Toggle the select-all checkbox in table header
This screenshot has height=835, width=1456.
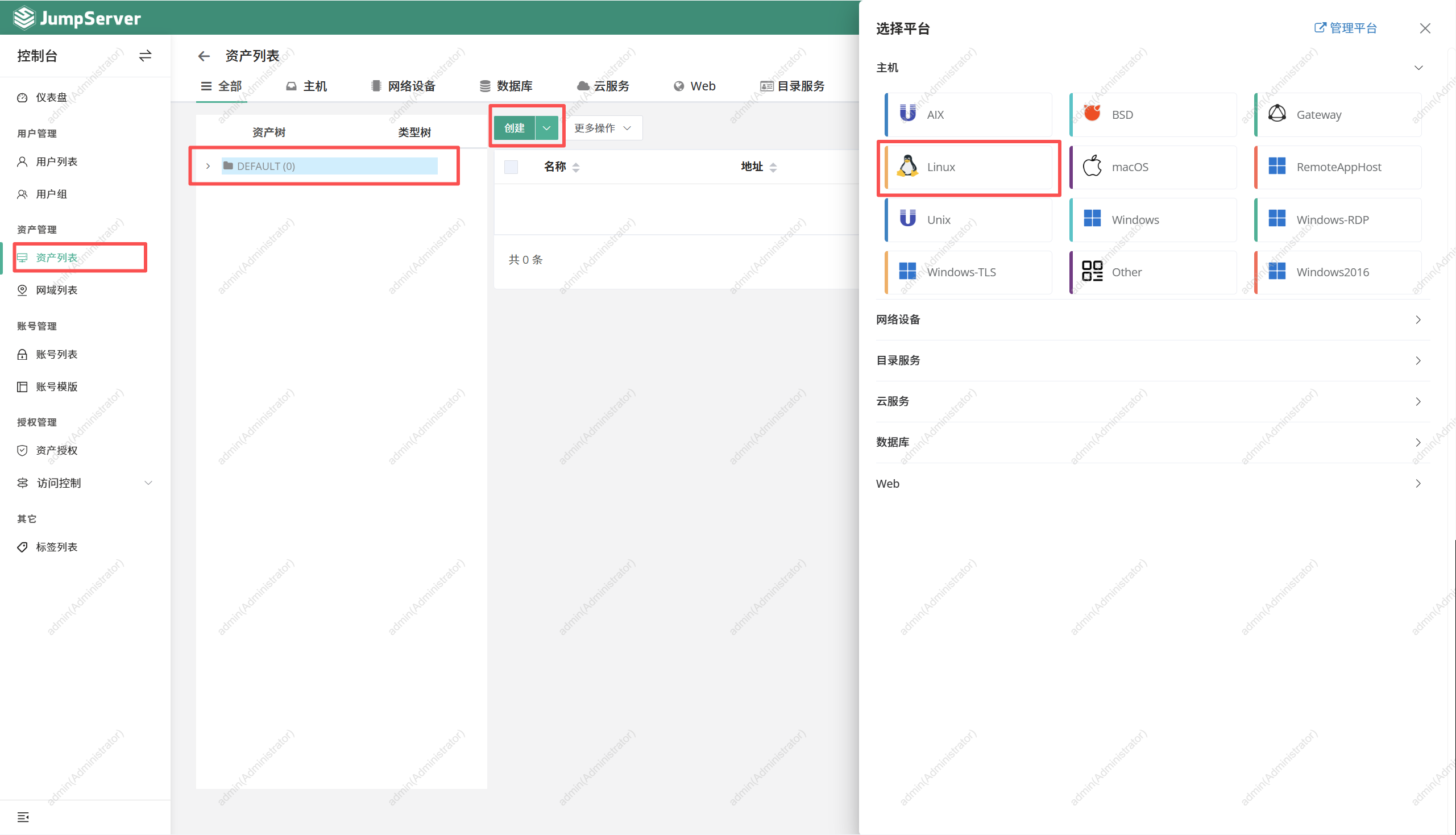(511, 167)
